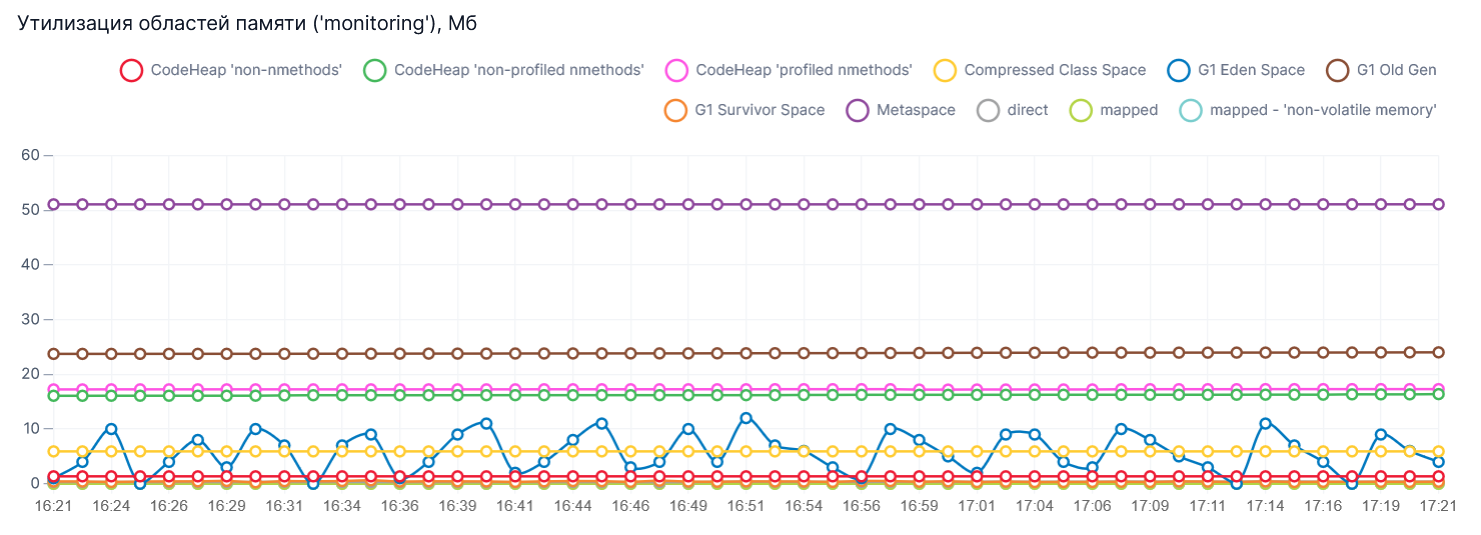Viewport: 1481px width, 535px height.
Task: Click the first Metaspace data point at 16:21
Action: coord(54,204)
